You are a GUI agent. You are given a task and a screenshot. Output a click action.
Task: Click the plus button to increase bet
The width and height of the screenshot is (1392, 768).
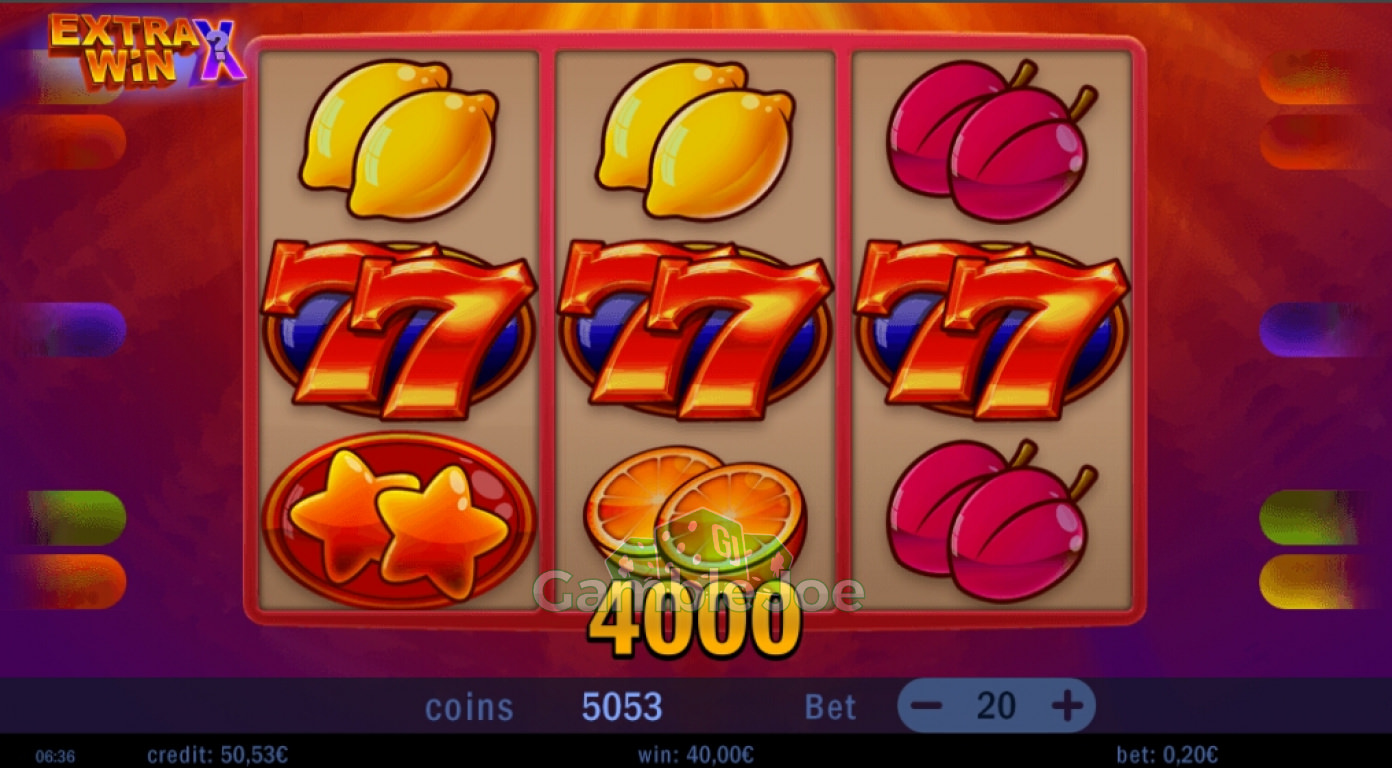coord(1067,707)
